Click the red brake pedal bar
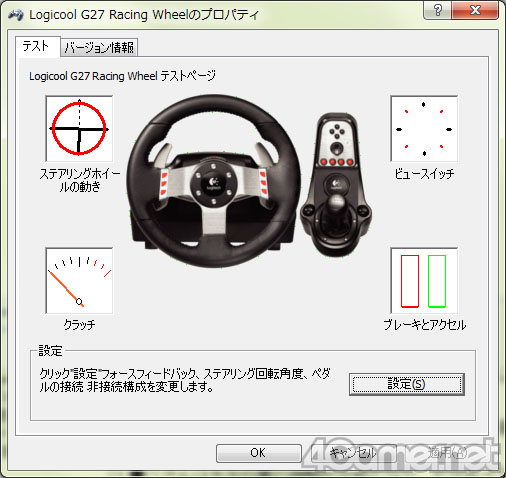506x478 pixels. (x=410, y=281)
